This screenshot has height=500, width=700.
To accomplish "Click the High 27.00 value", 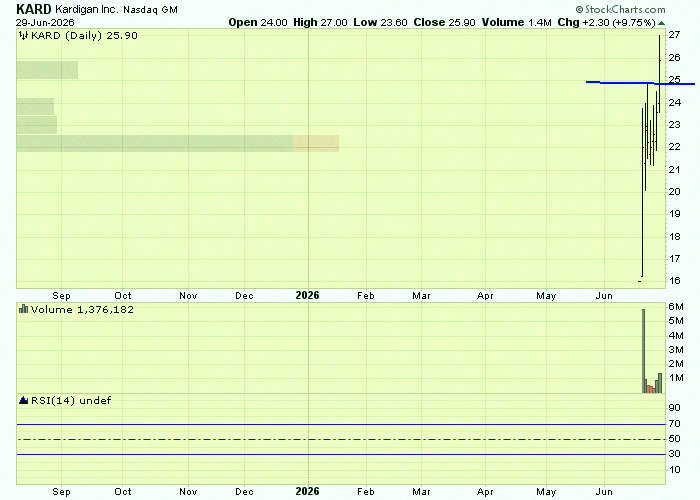I will coord(320,22).
